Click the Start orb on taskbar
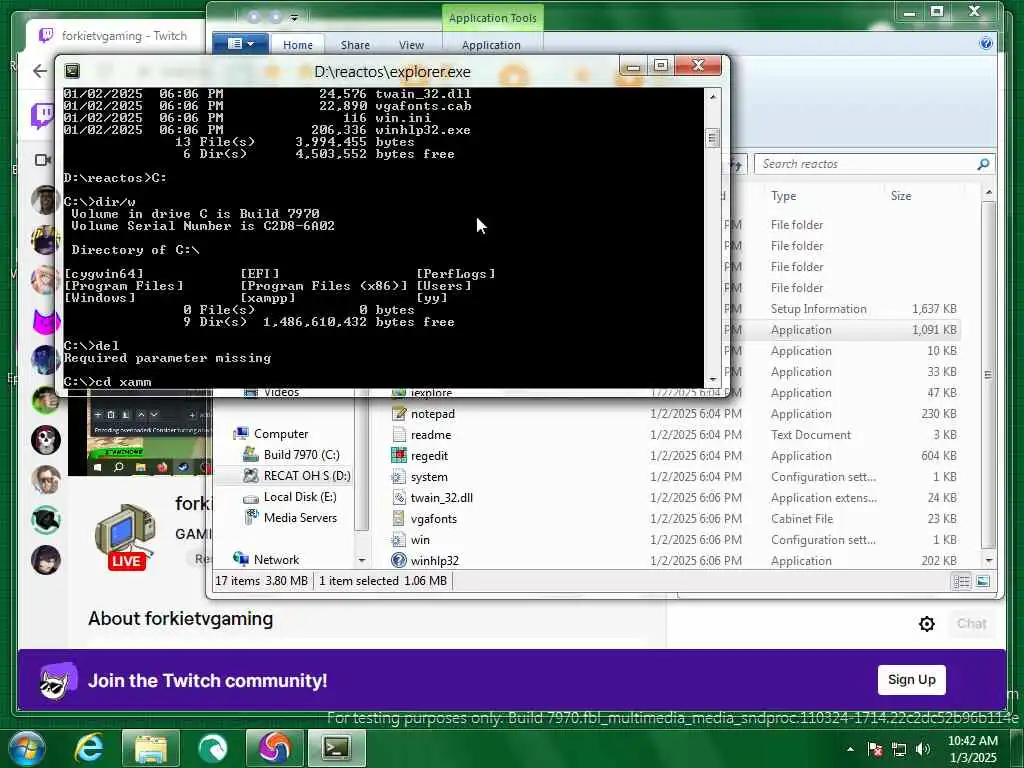Image resolution: width=1024 pixels, height=768 pixels. click(x=27, y=748)
